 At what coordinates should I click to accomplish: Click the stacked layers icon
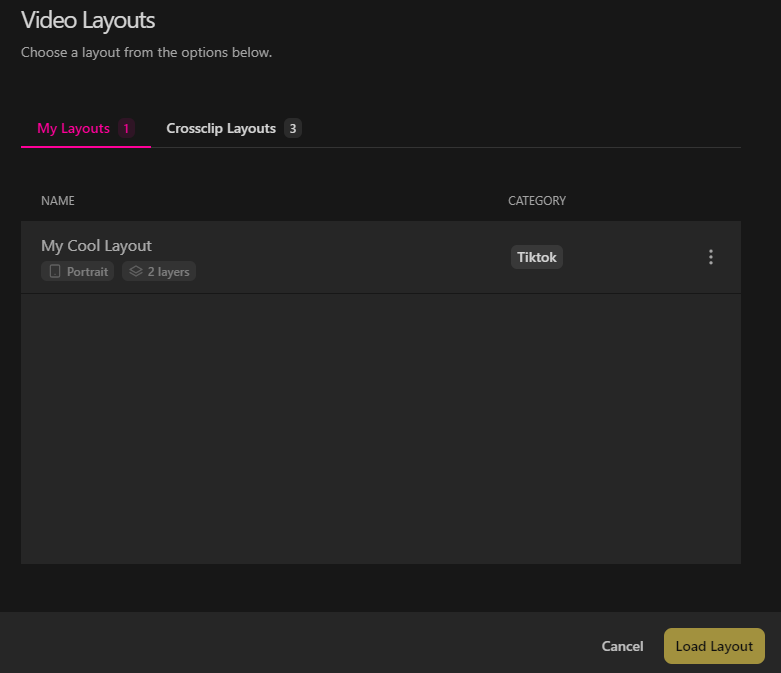tap(135, 271)
